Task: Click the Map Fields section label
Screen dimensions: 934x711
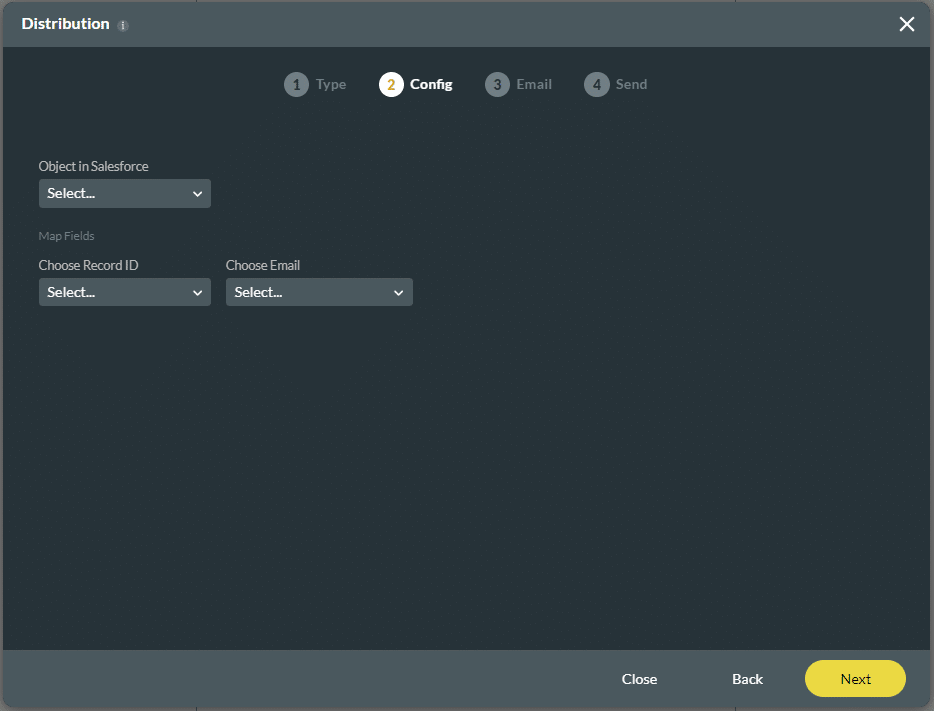Action: tap(66, 236)
